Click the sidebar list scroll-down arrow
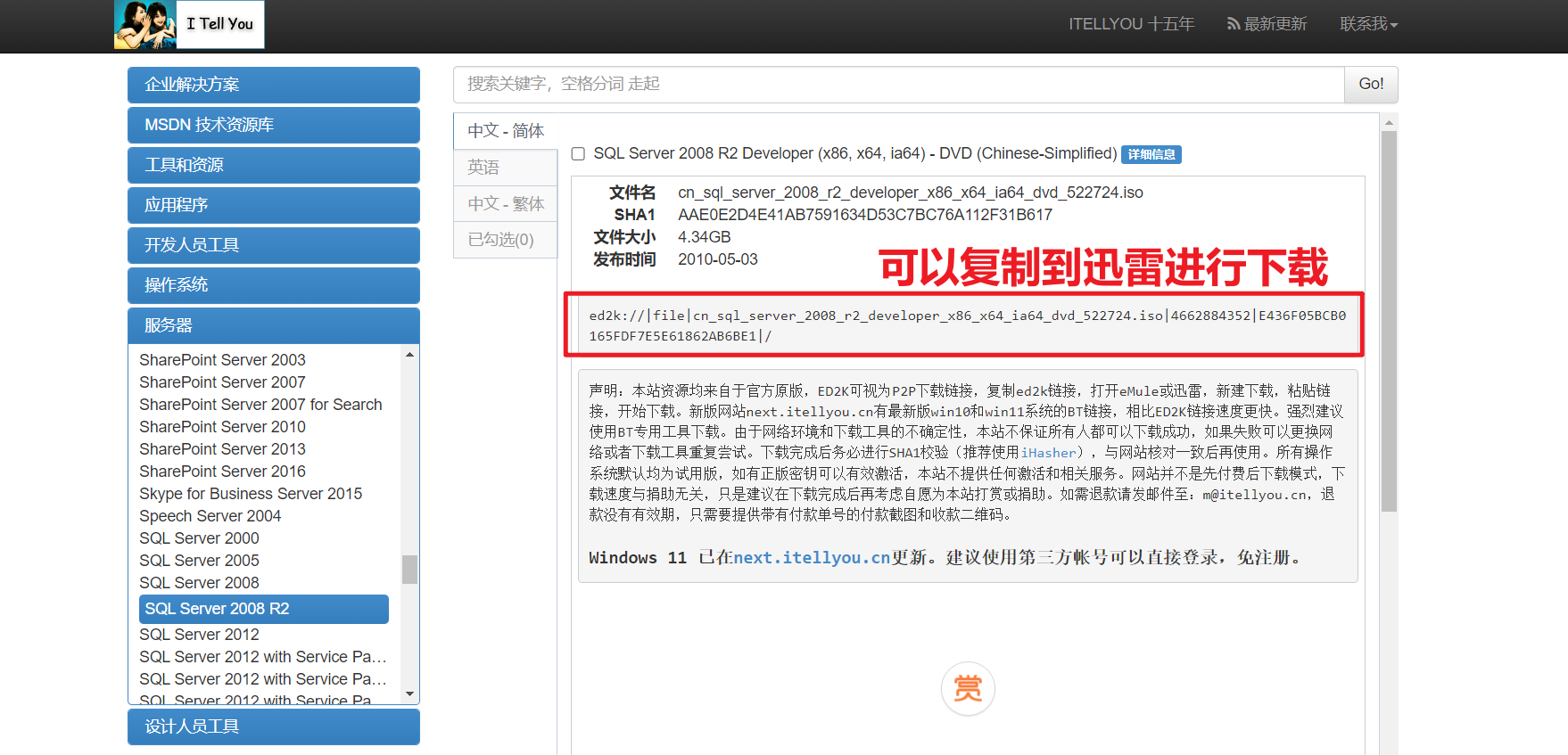The width and height of the screenshot is (1568, 755). [409, 693]
